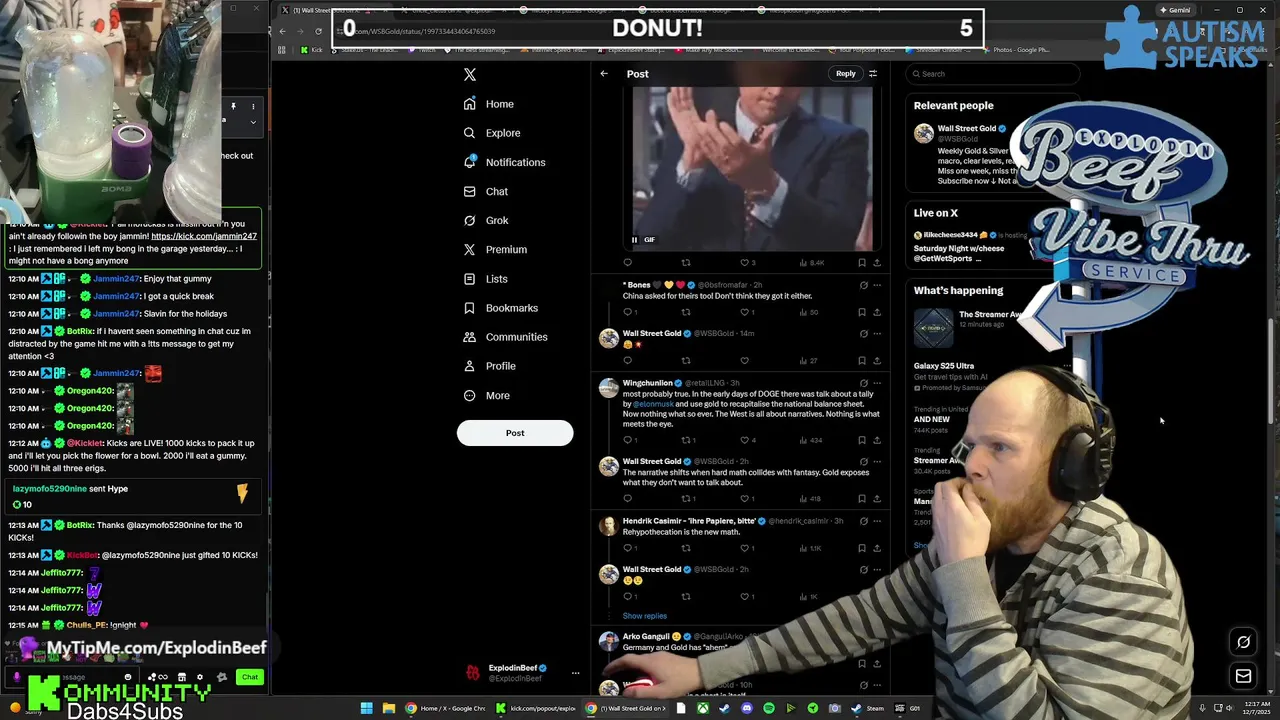Open Xbox app from the taskbar
The image size is (1280, 720).
coord(703,708)
